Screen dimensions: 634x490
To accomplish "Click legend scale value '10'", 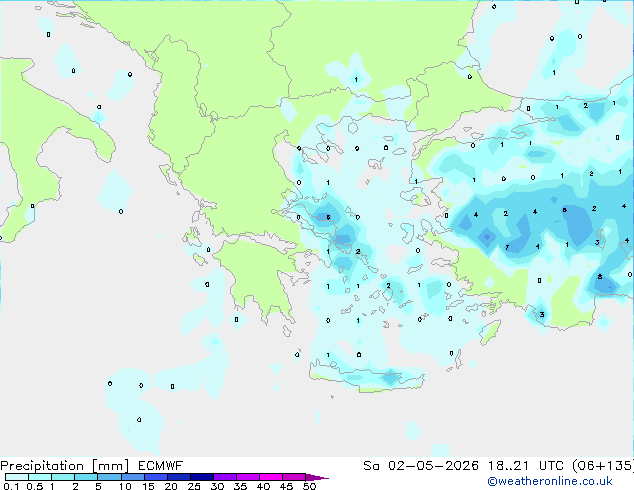I will pos(125,486).
